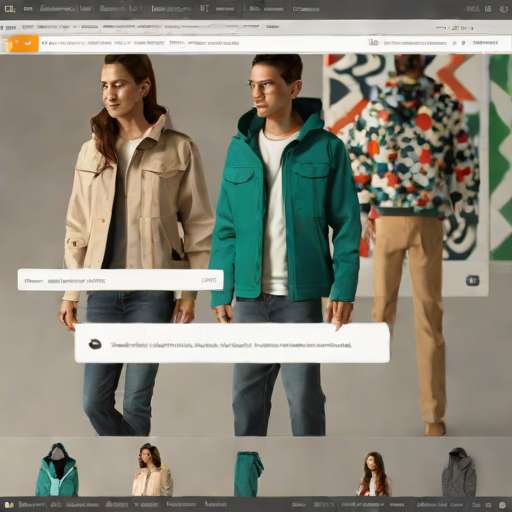Click the white search field beside the beige jacket
512x512 pixels.
pos(120,280)
